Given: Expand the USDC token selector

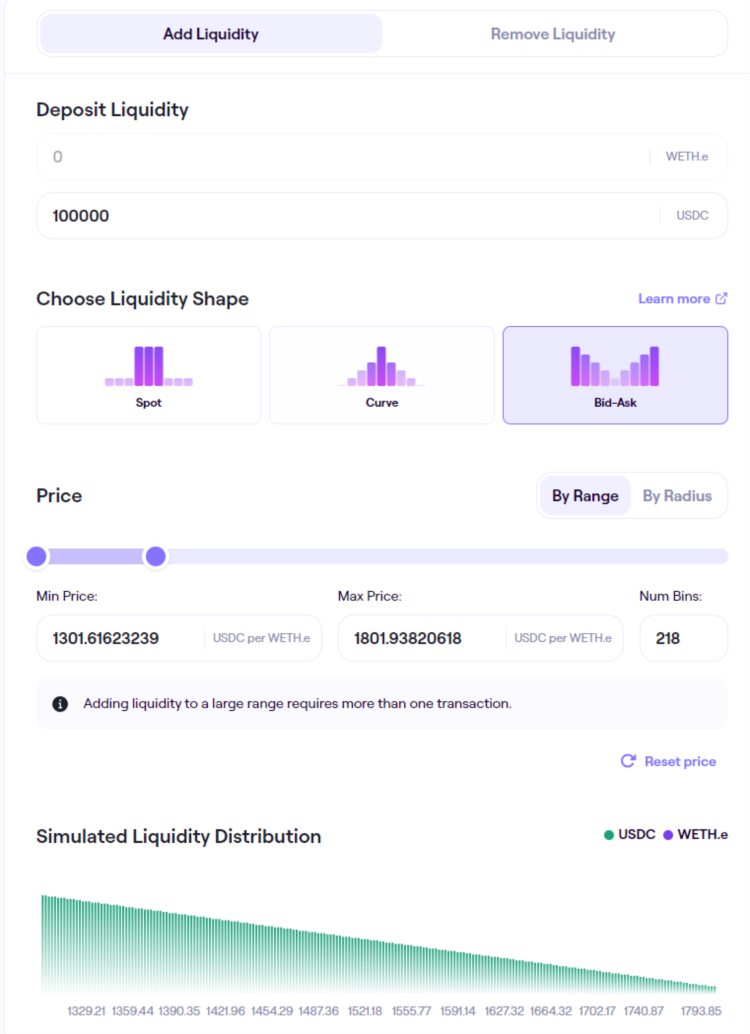Looking at the screenshot, I should [699, 215].
